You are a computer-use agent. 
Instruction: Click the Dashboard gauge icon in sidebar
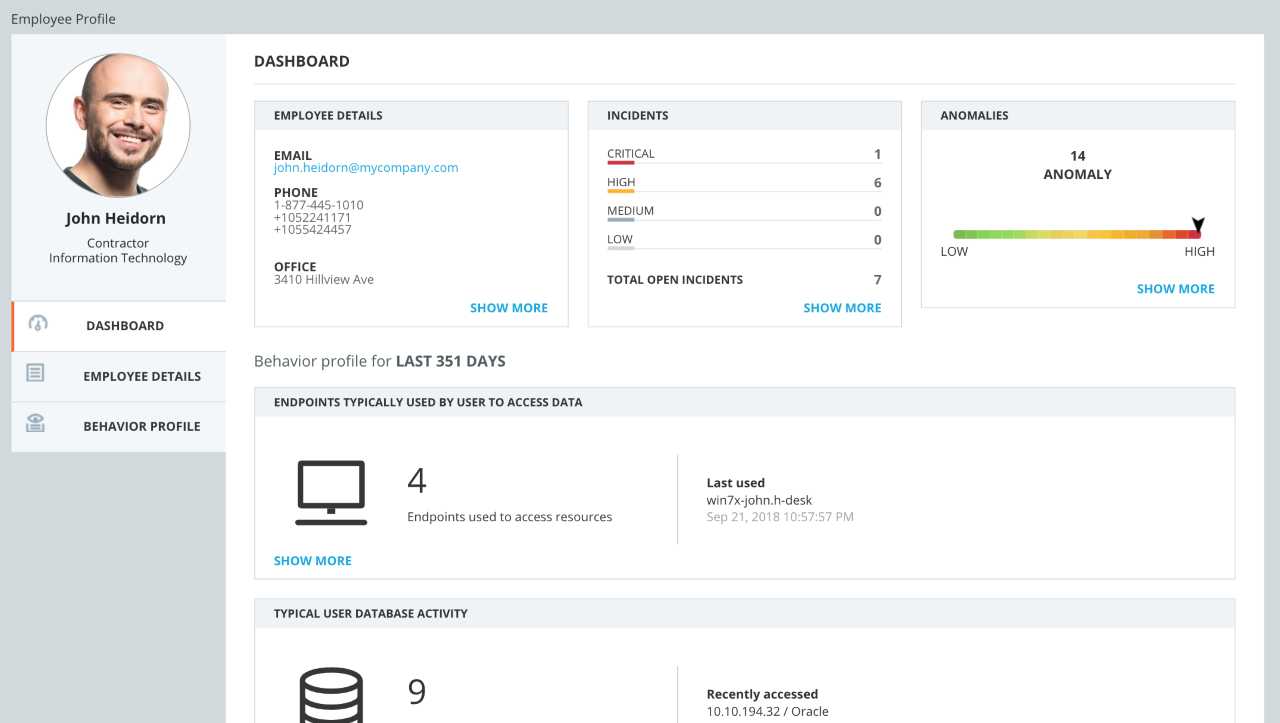click(38, 324)
